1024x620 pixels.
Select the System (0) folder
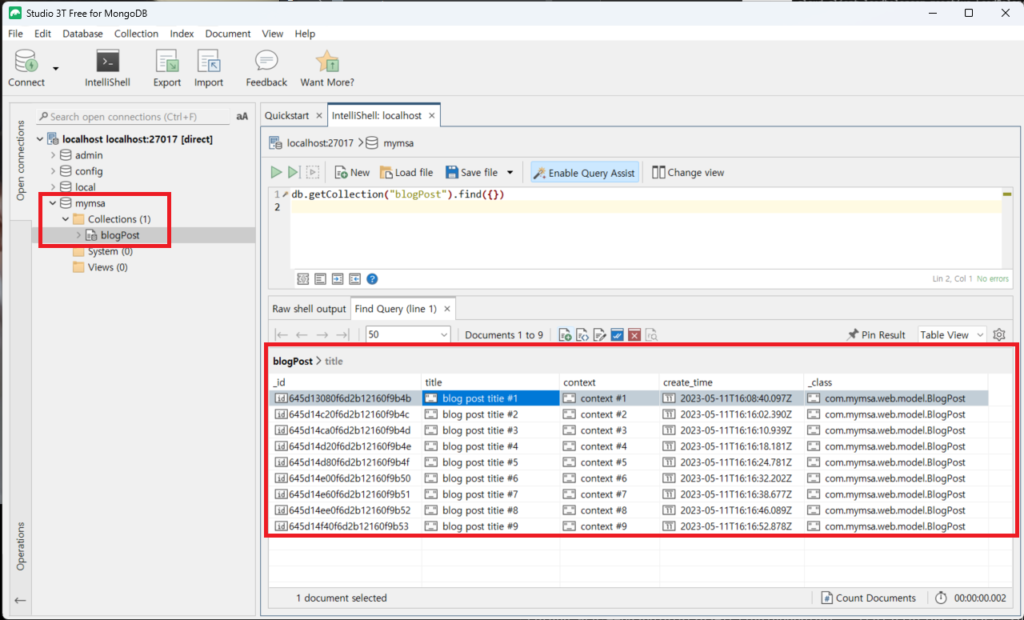103,251
